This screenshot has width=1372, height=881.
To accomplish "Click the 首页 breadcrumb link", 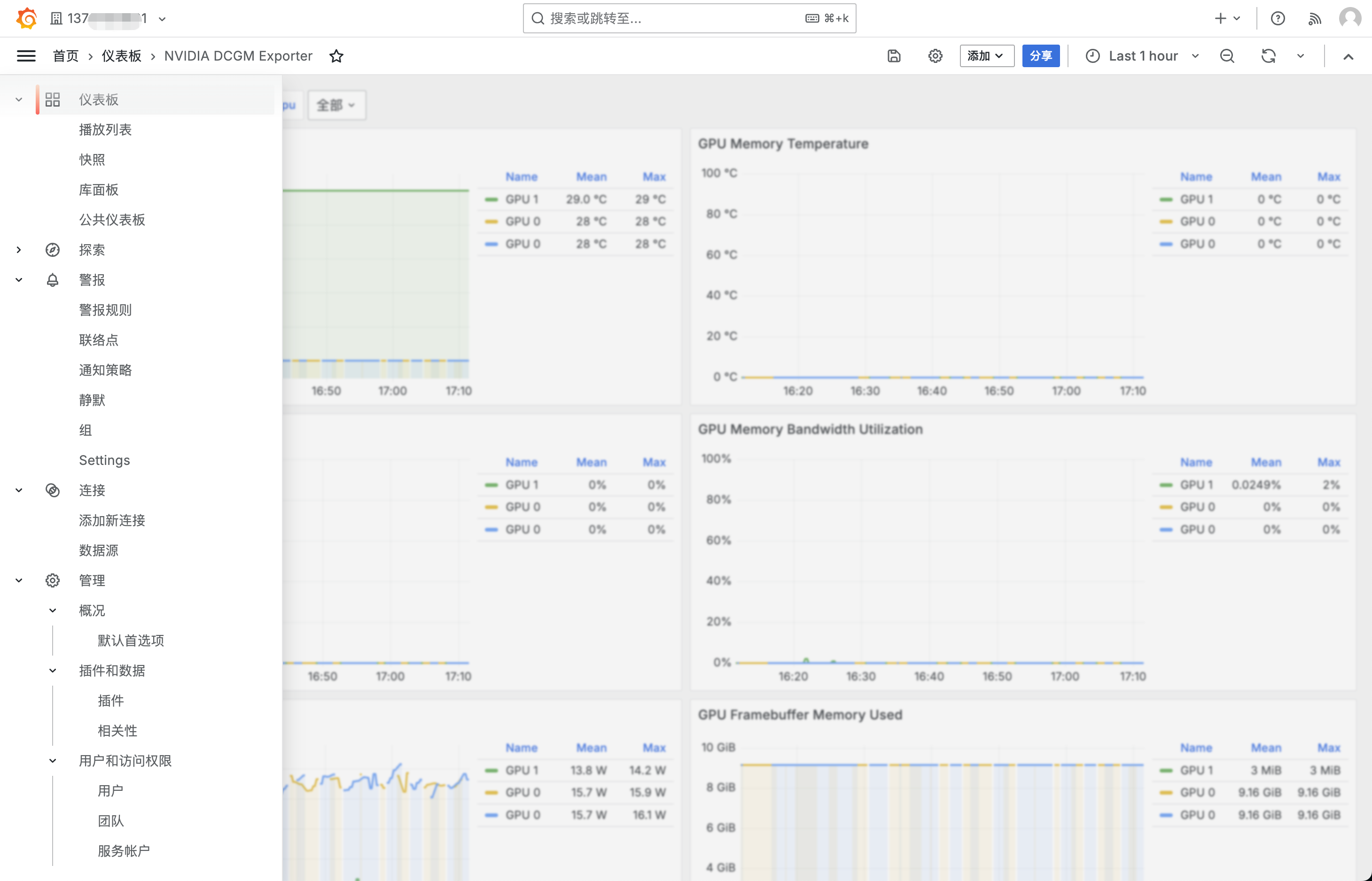I will coord(66,56).
